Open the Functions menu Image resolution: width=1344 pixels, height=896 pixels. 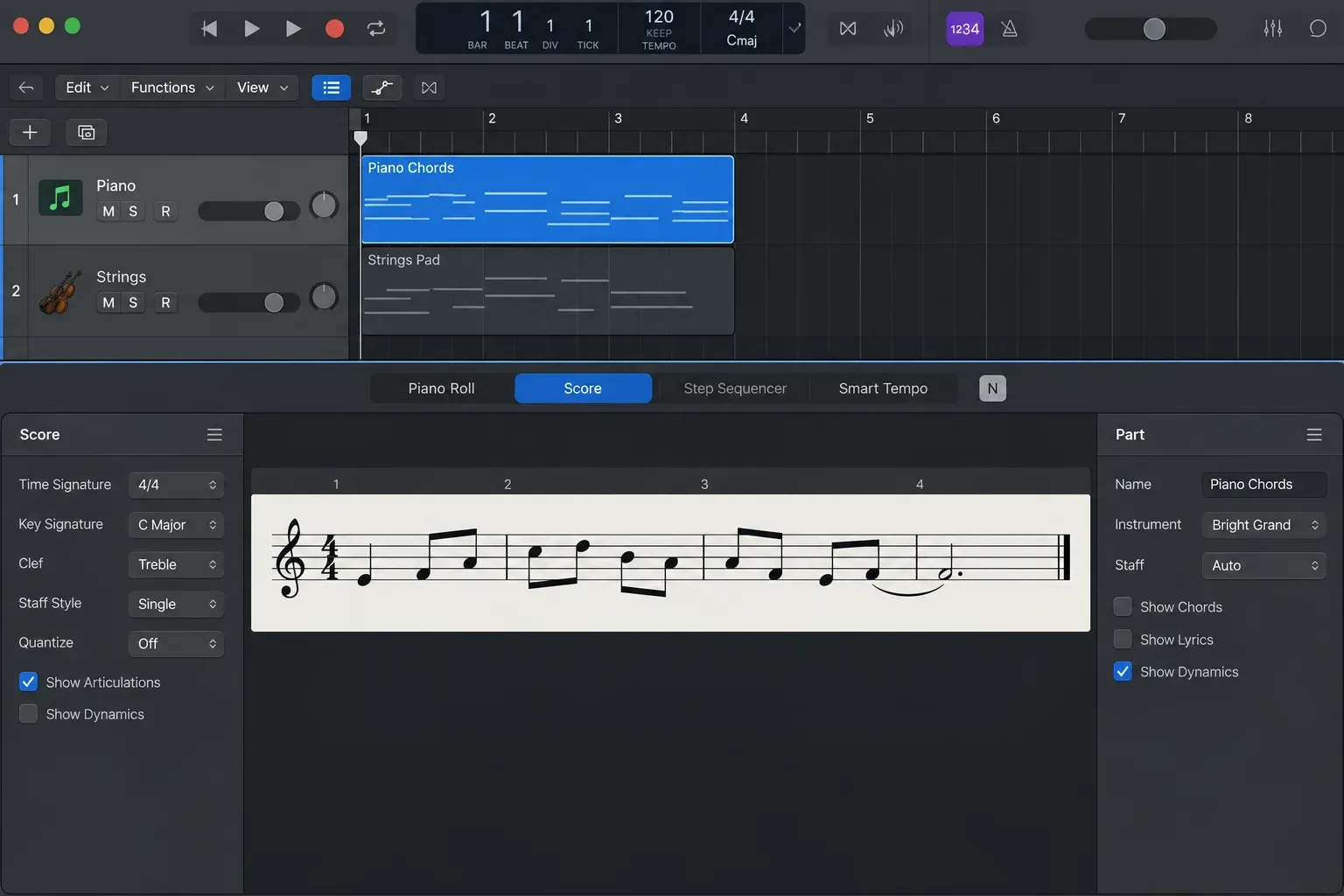(x=172, y=87)
